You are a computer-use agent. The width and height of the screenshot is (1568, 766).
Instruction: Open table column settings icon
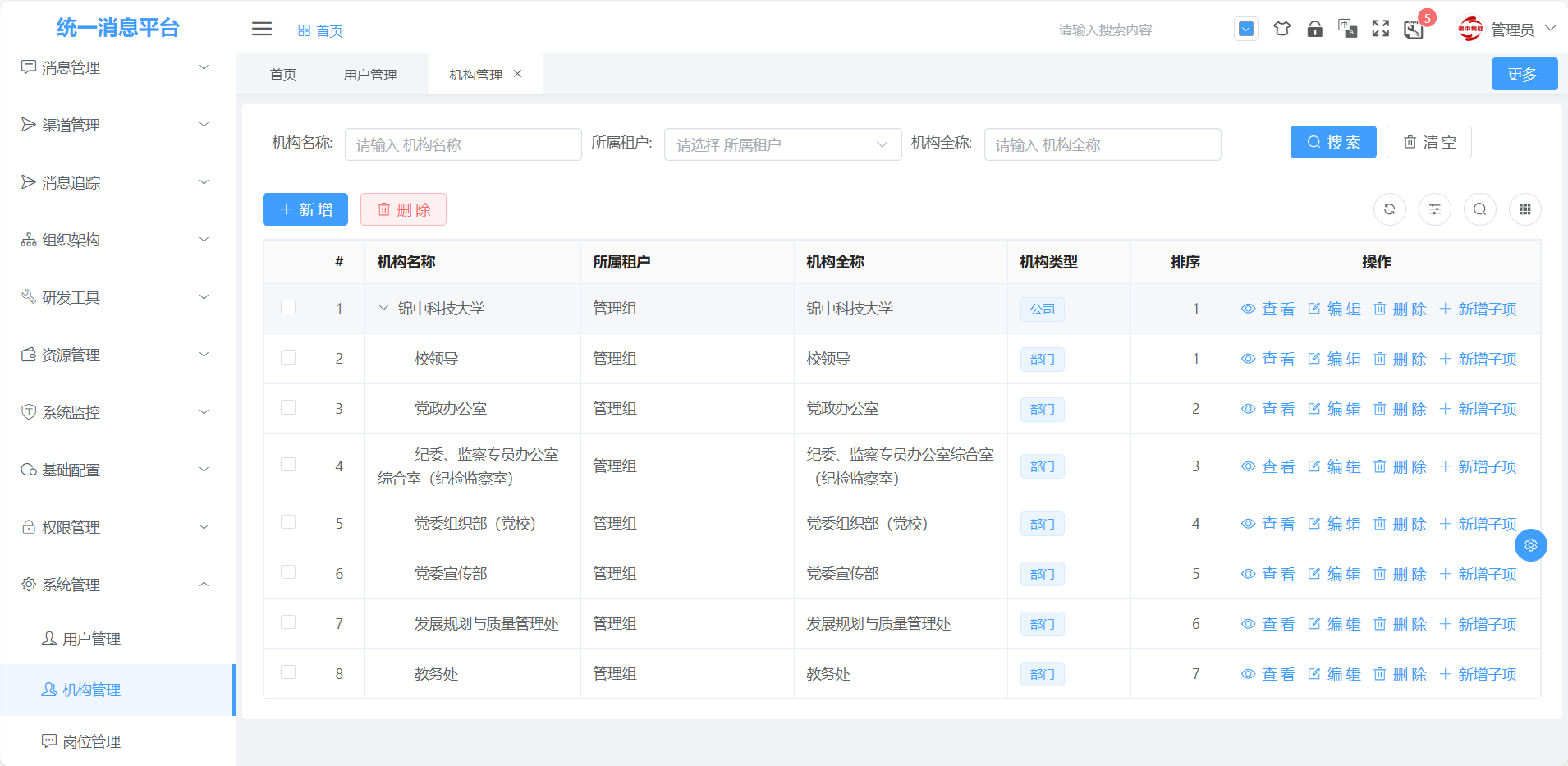tap(1434, 209)
